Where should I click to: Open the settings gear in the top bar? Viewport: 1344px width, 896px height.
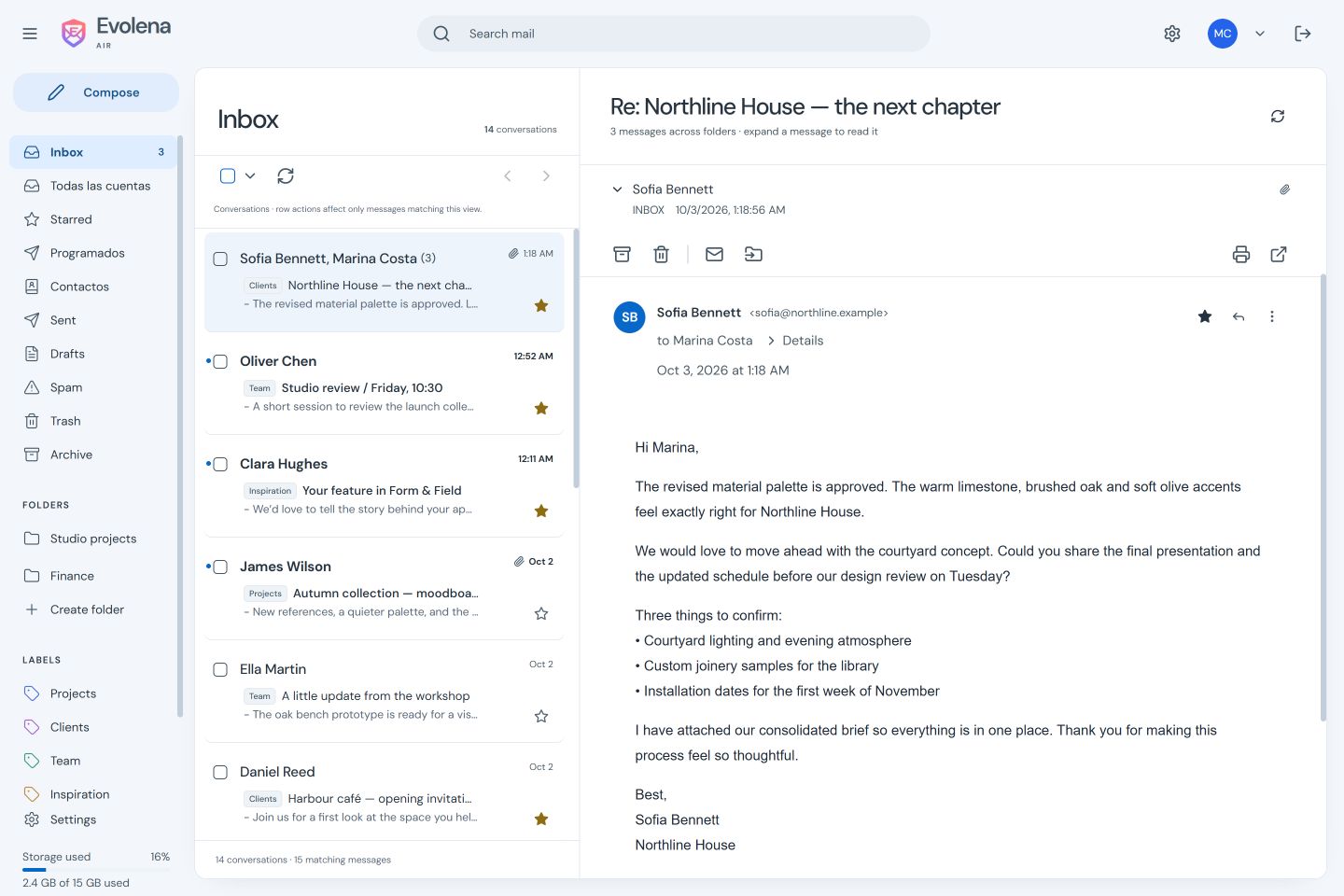click(1172, 34)
